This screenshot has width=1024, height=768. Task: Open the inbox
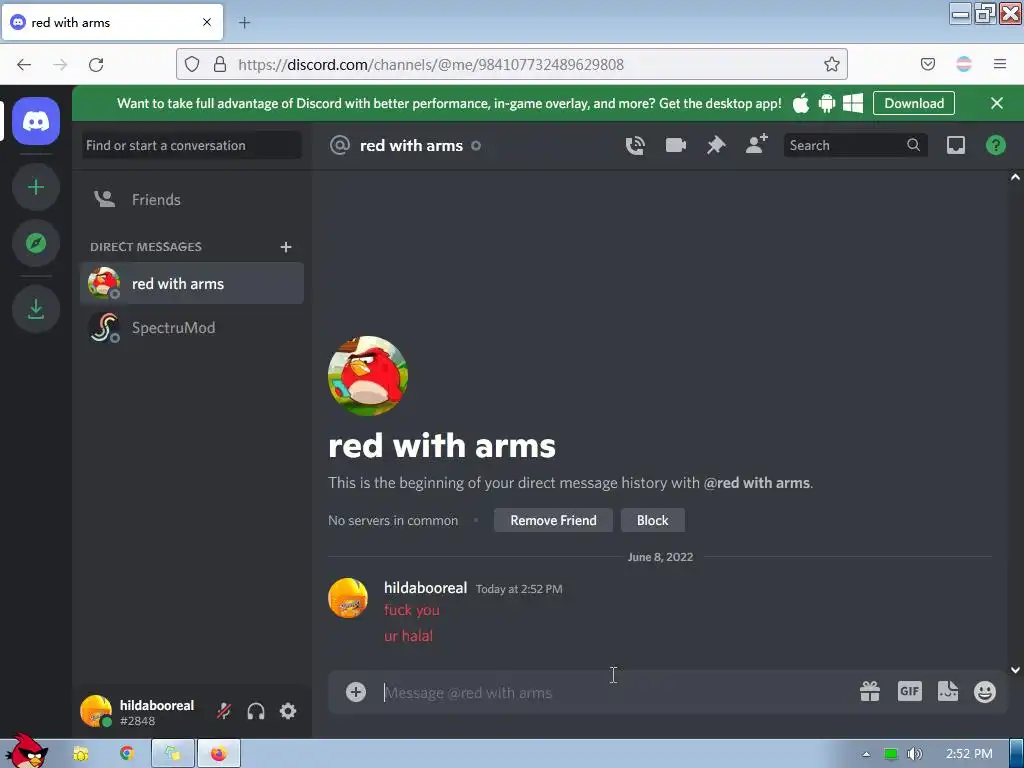[x=955, y=145]
